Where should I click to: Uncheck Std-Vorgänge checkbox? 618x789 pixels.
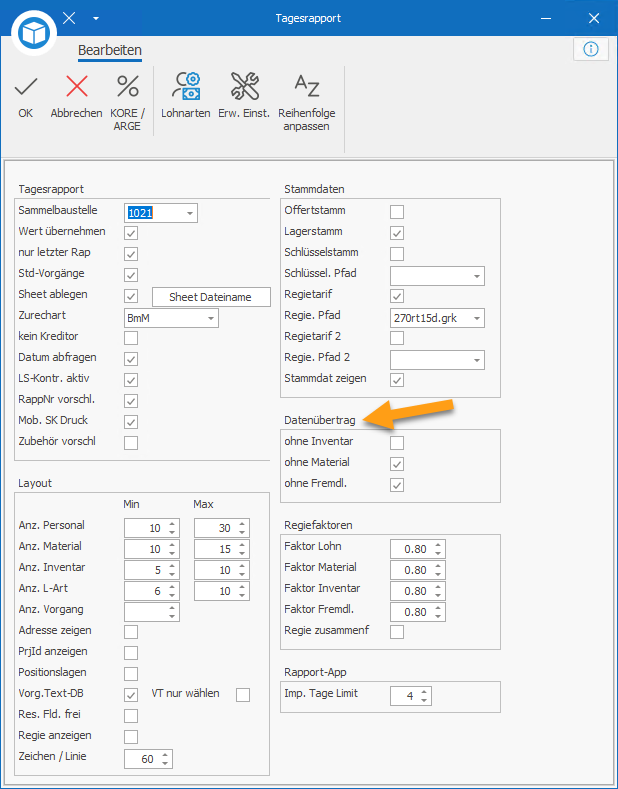coord(131,275)
